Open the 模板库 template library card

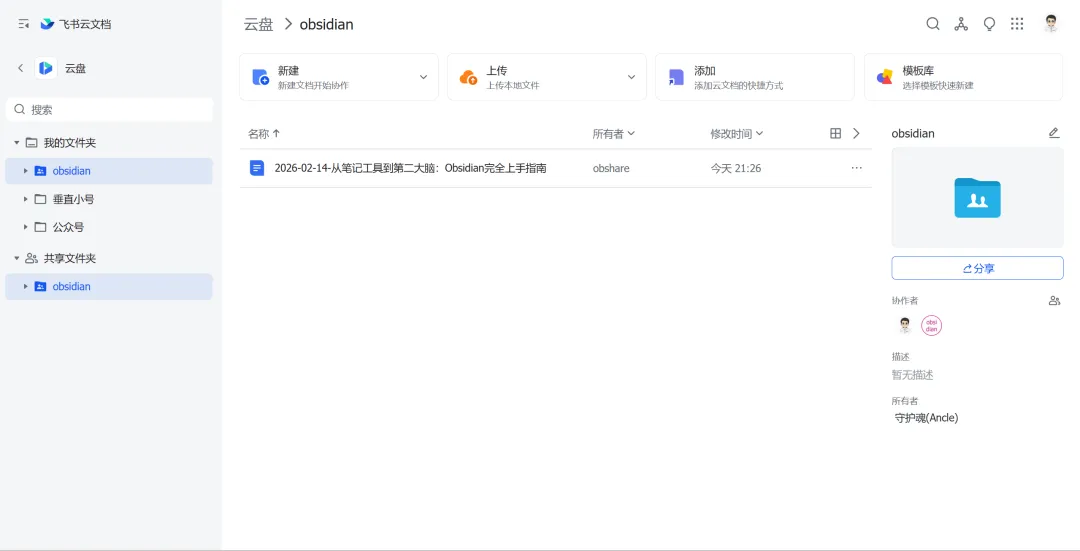963,77
